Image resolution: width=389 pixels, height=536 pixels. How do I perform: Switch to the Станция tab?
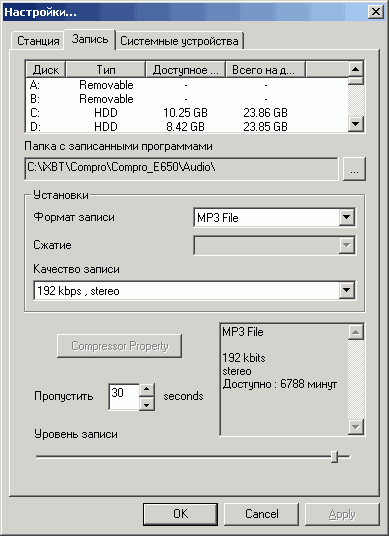pos(38,41)
